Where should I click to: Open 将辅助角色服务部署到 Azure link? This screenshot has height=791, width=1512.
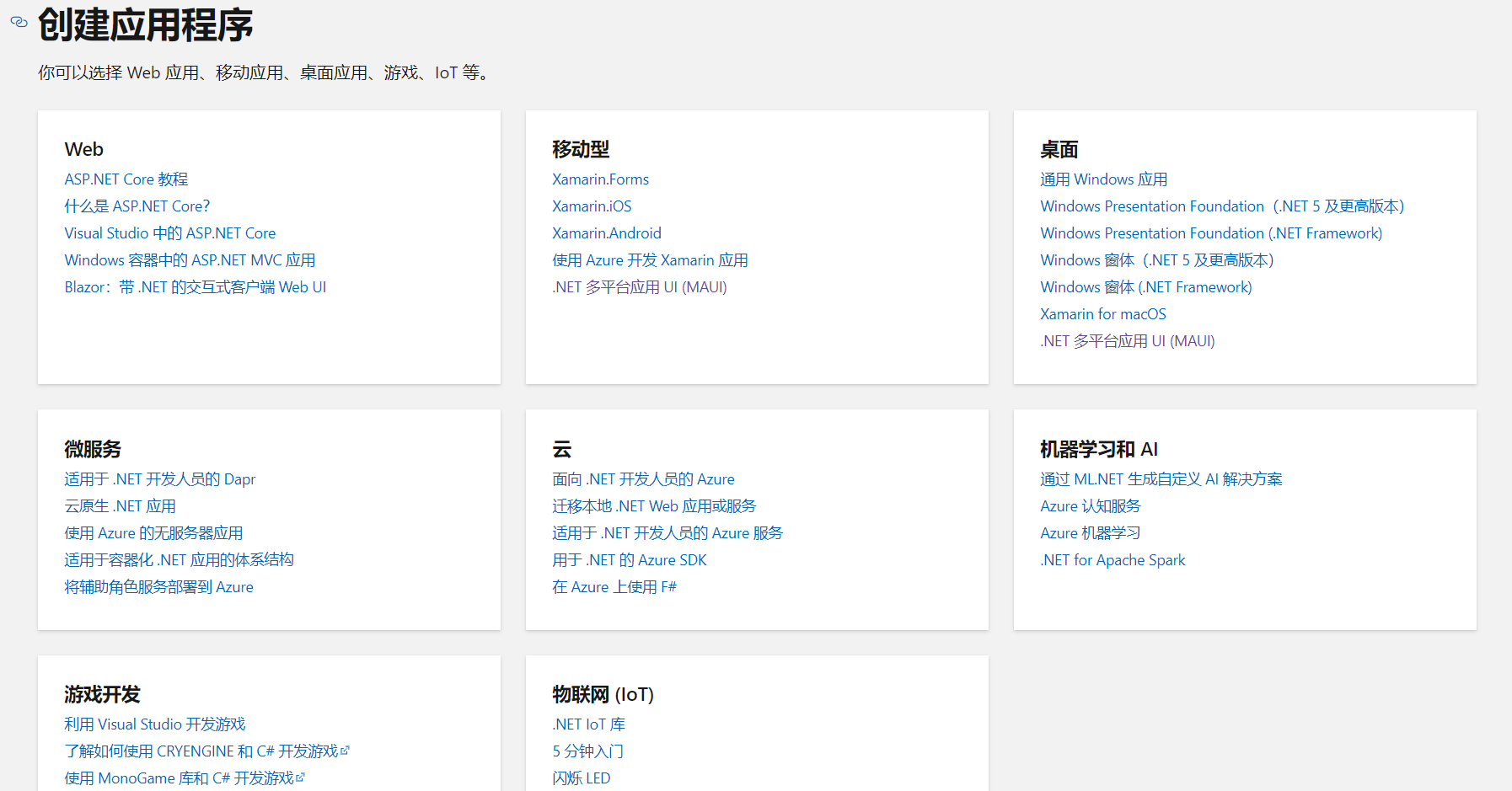click(x=158, y=587)
